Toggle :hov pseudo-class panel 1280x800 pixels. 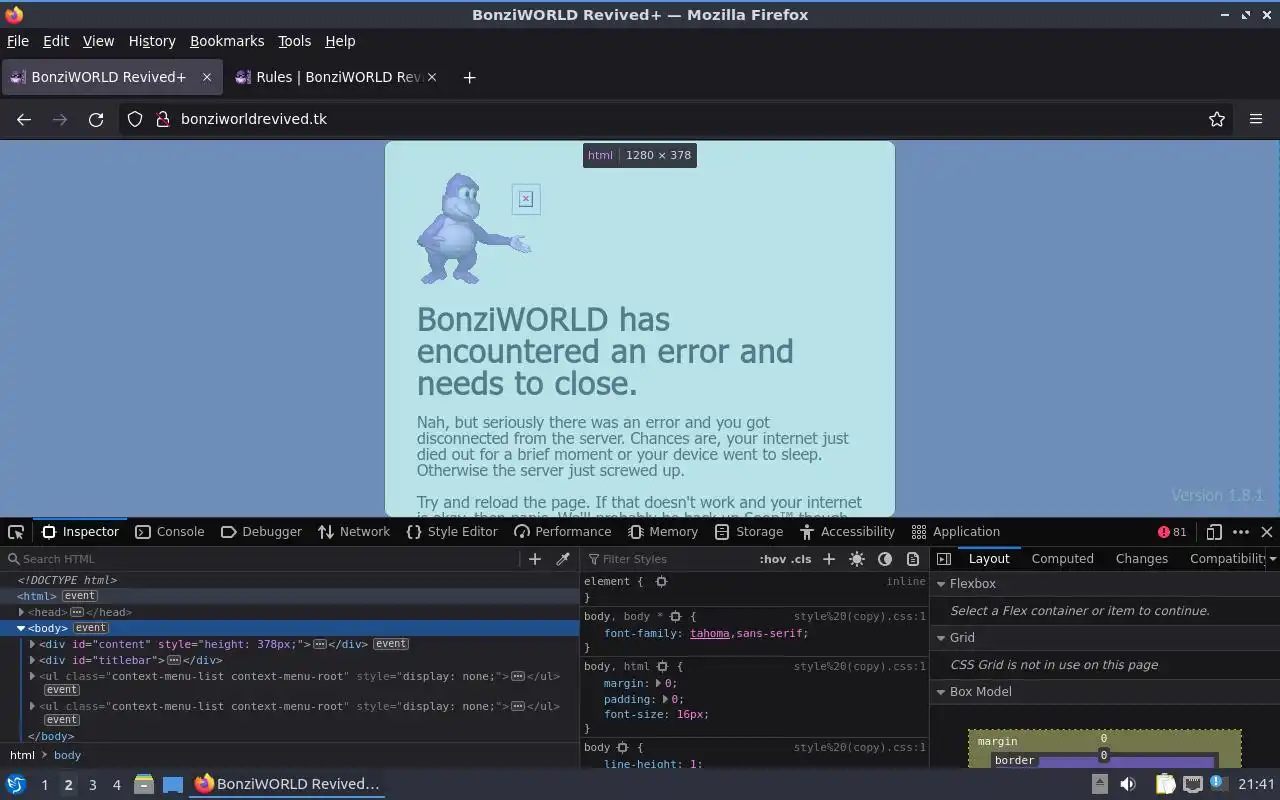coord(772,559)
